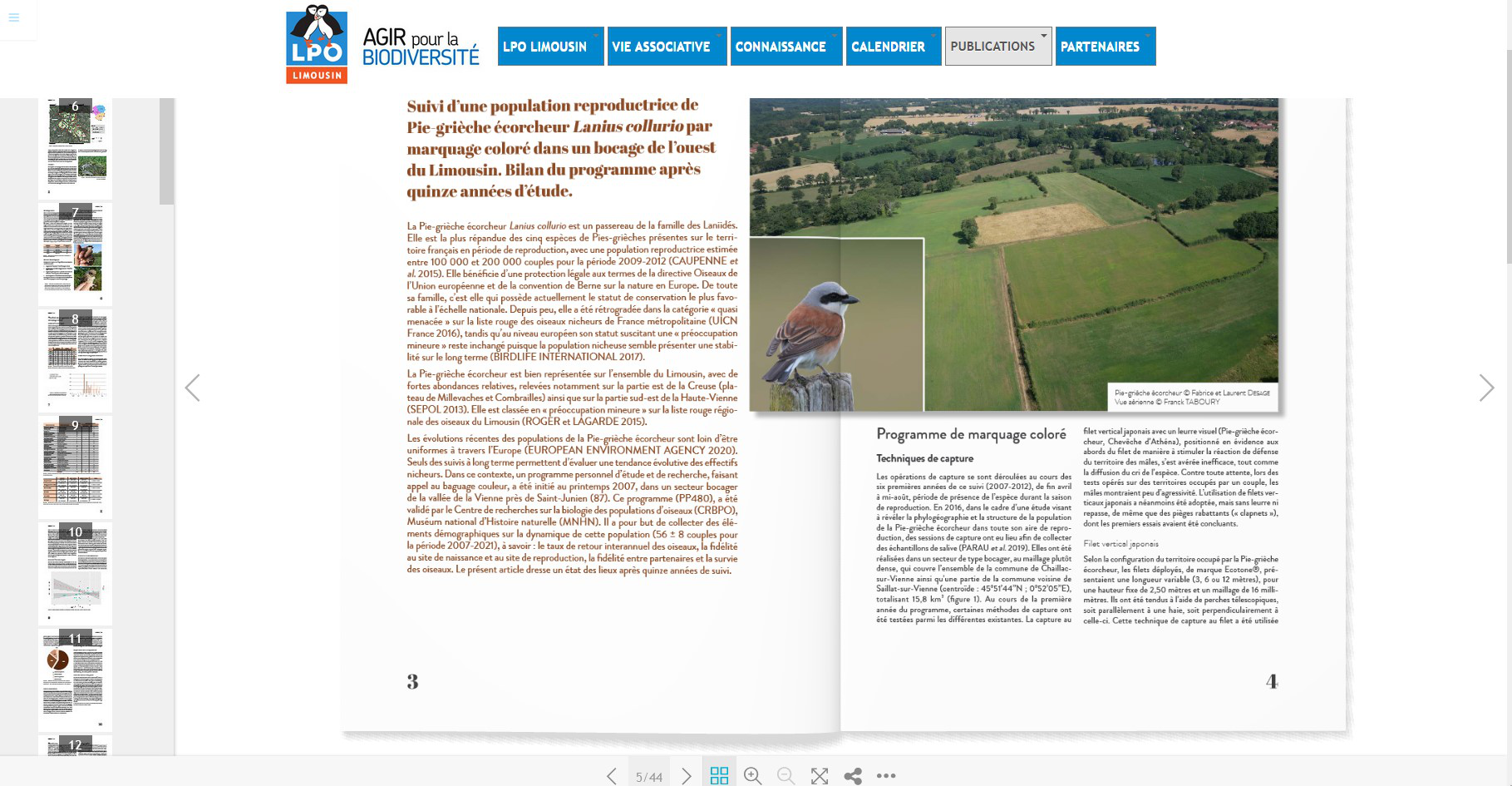
Task: Expand VIE ASSOCIATIVE dropdown arrow
Action: [719, 36]
